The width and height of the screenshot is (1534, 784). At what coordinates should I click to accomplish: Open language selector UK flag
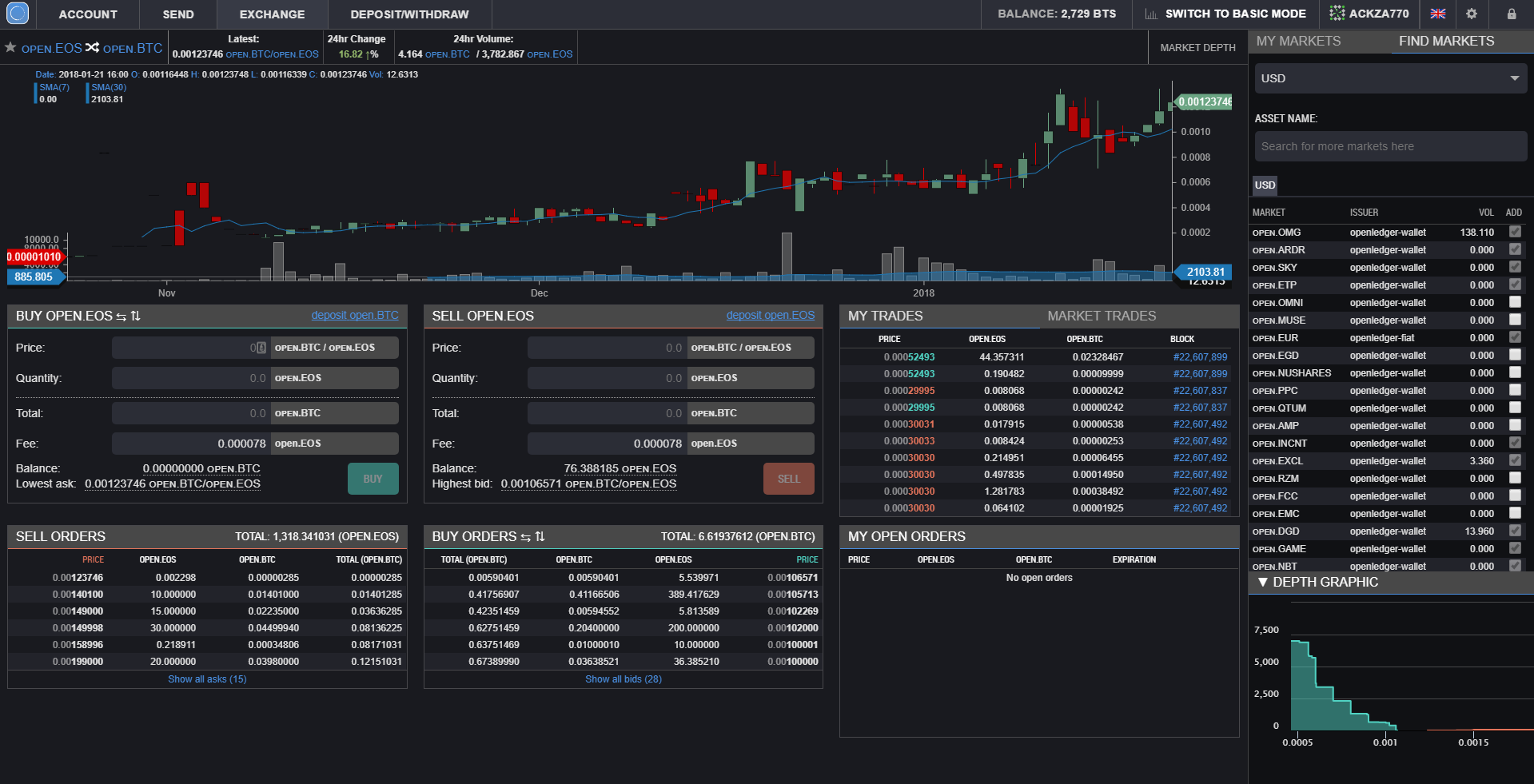click(x=1438, y=14)
